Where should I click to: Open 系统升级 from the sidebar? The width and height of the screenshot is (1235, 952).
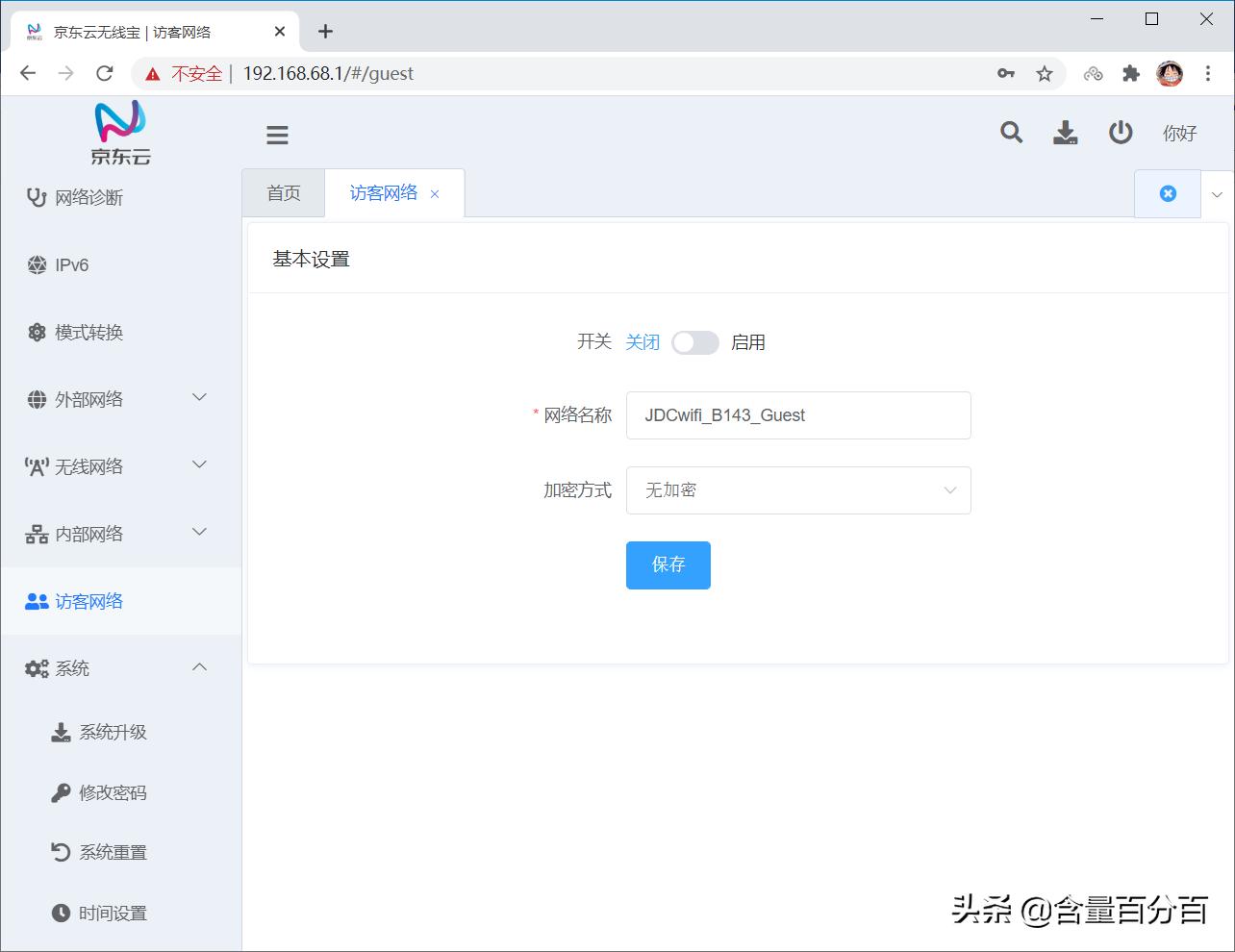[x=112, y=732]
